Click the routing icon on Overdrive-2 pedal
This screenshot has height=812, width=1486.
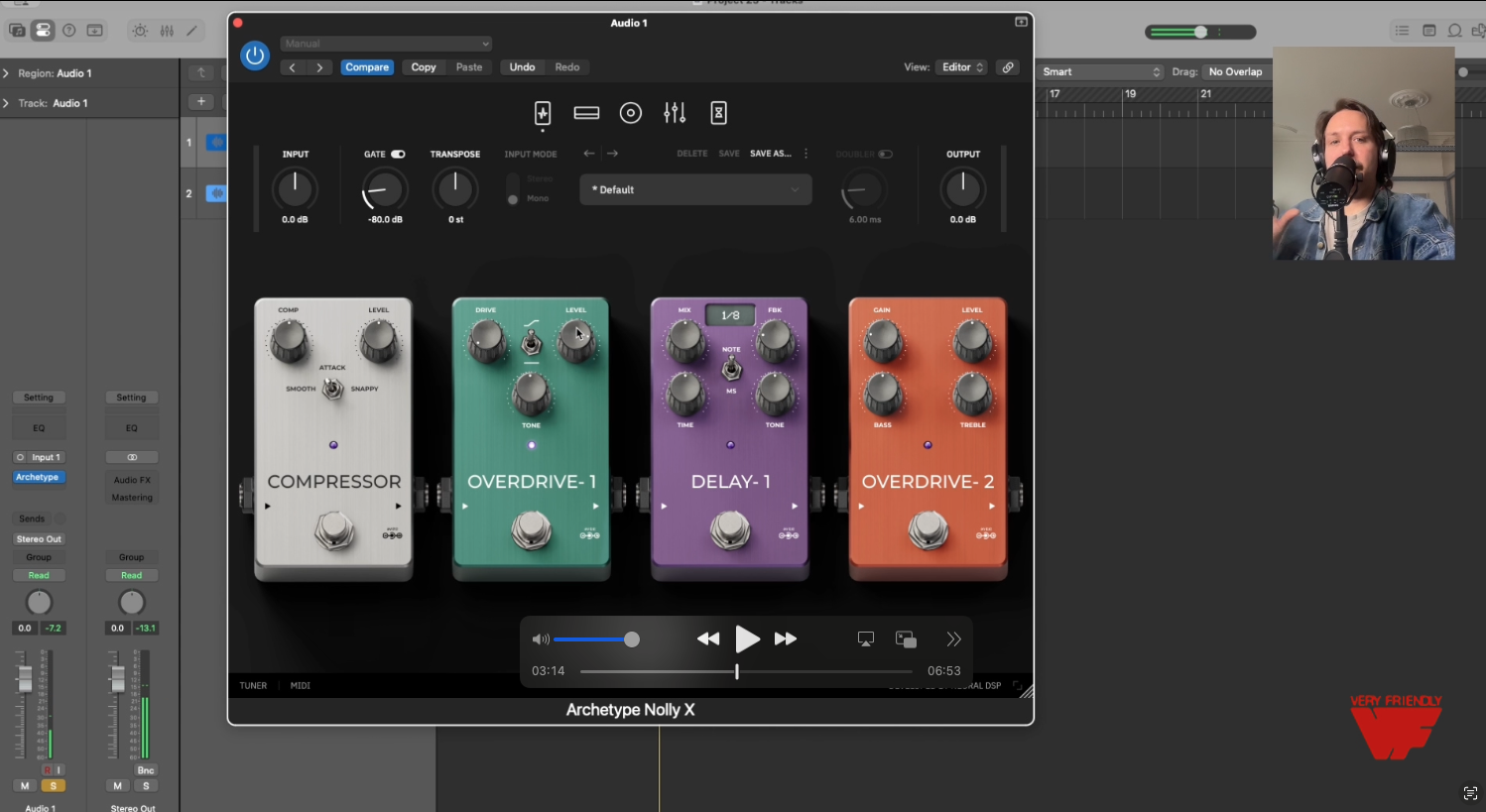pos(986,534)
